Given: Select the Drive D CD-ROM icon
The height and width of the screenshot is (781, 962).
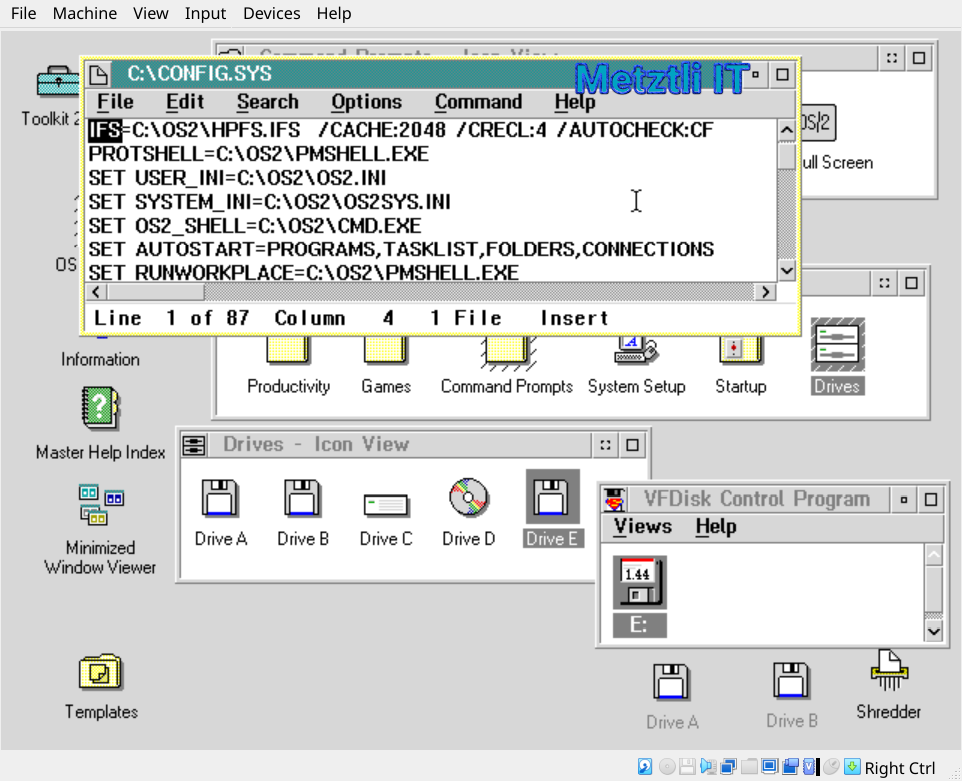Looking at the screenshot, I should click(x=469, y=497).
